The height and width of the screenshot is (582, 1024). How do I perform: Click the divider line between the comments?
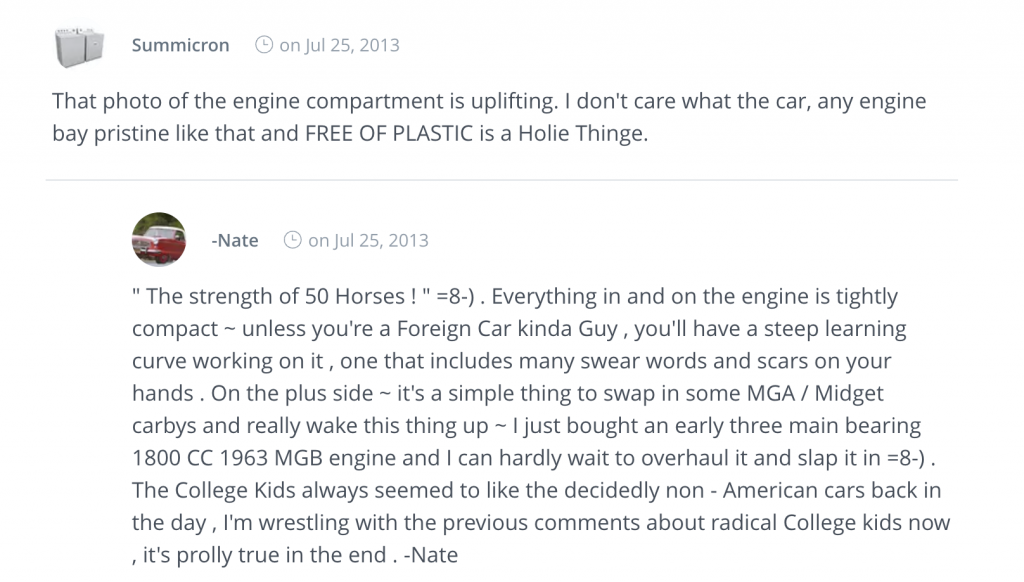pyautogui.click(x=502, y=180)
